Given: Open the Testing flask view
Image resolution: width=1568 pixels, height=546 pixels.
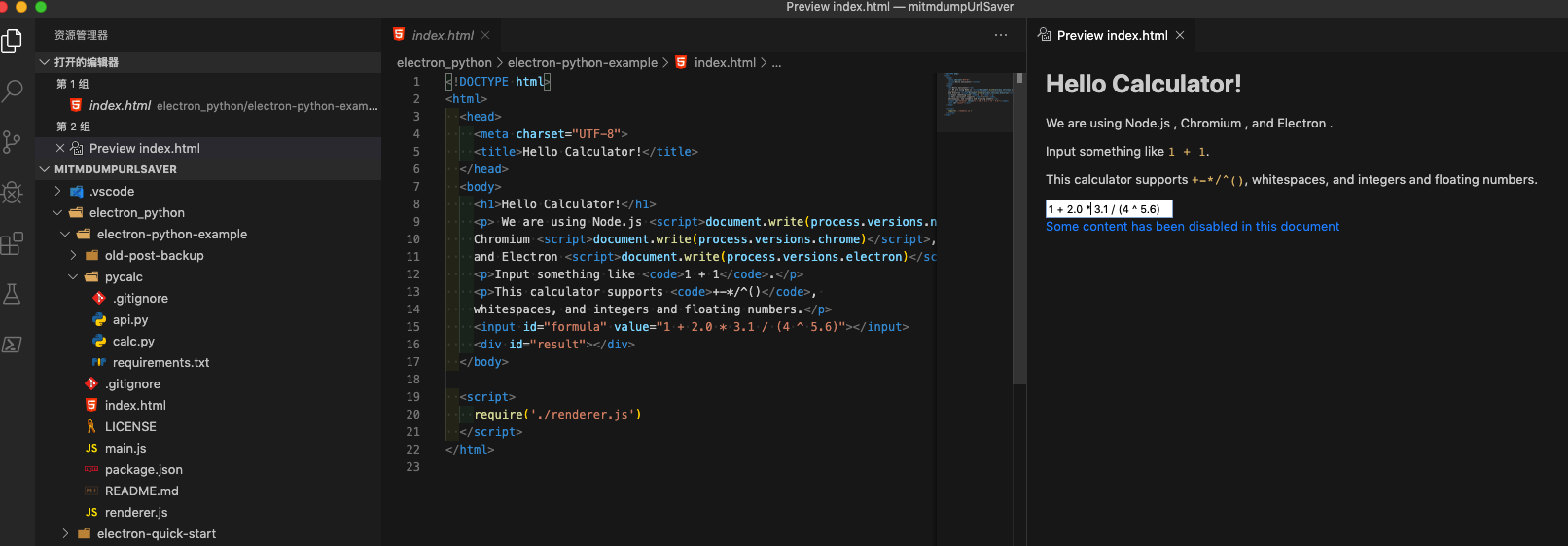Looking at the screenshot, I should click(12, 294).
